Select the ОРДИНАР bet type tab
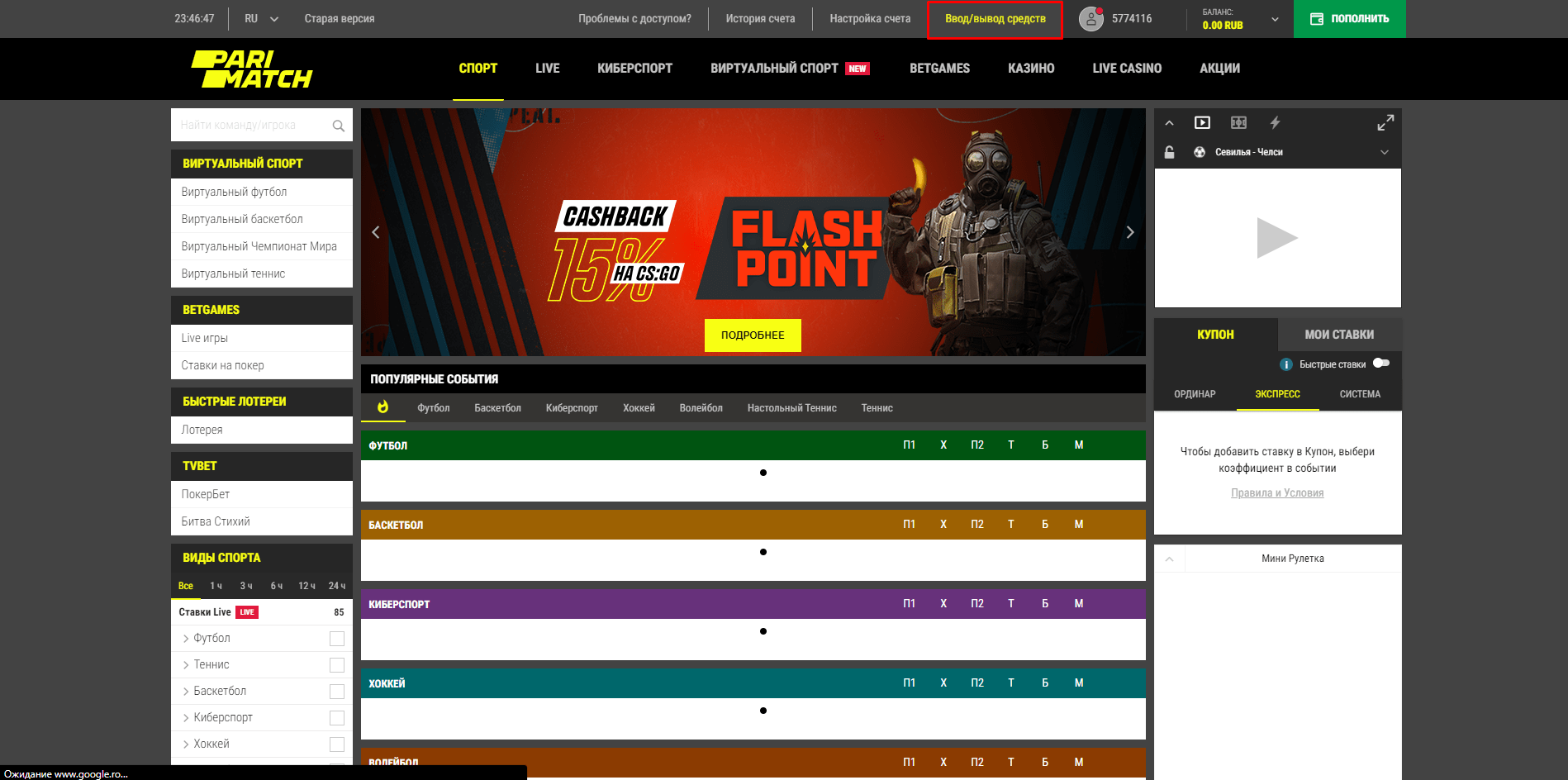1568x780 pixels. point(1195,394)
